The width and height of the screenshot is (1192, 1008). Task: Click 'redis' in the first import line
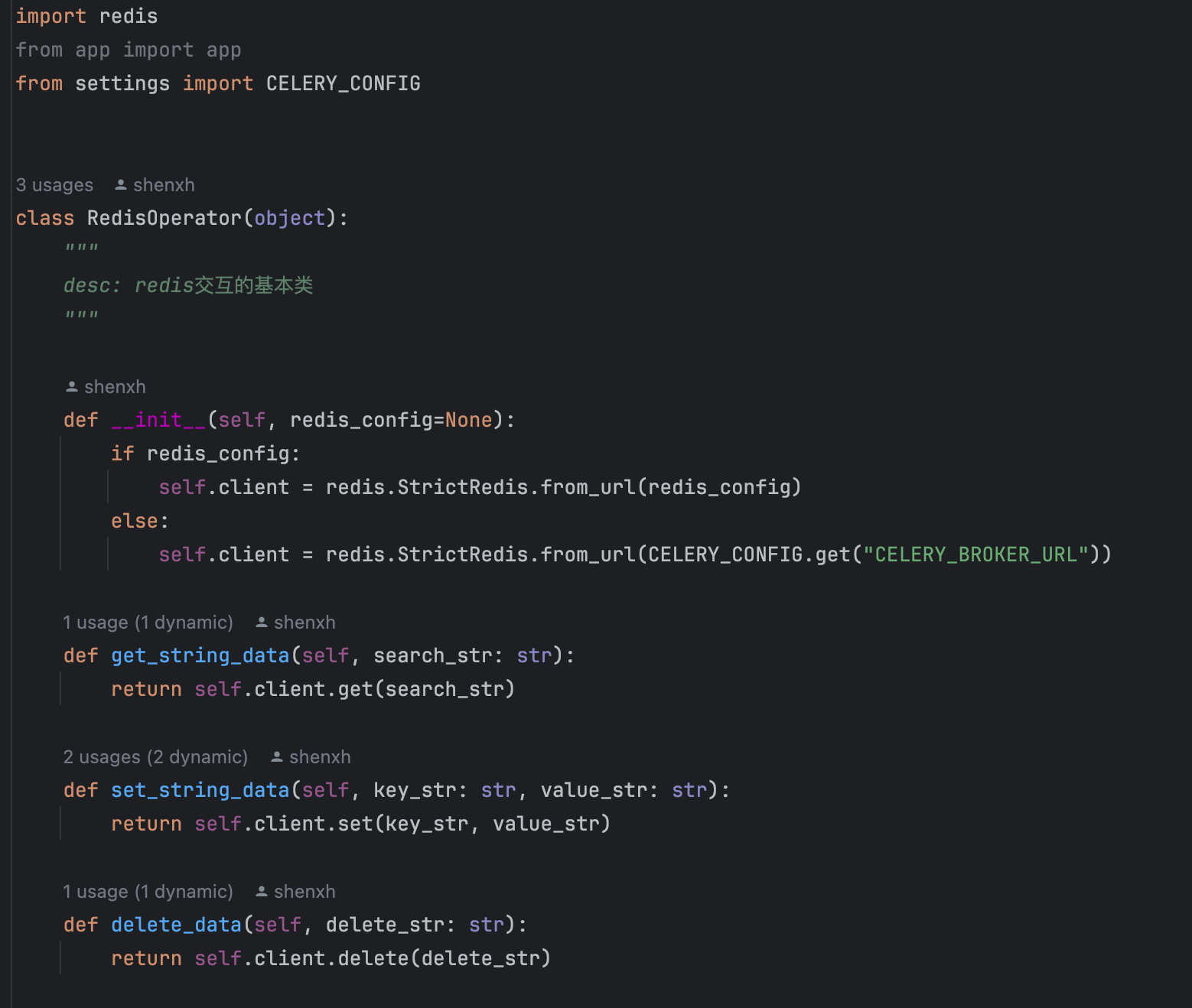tap(129, 17)
